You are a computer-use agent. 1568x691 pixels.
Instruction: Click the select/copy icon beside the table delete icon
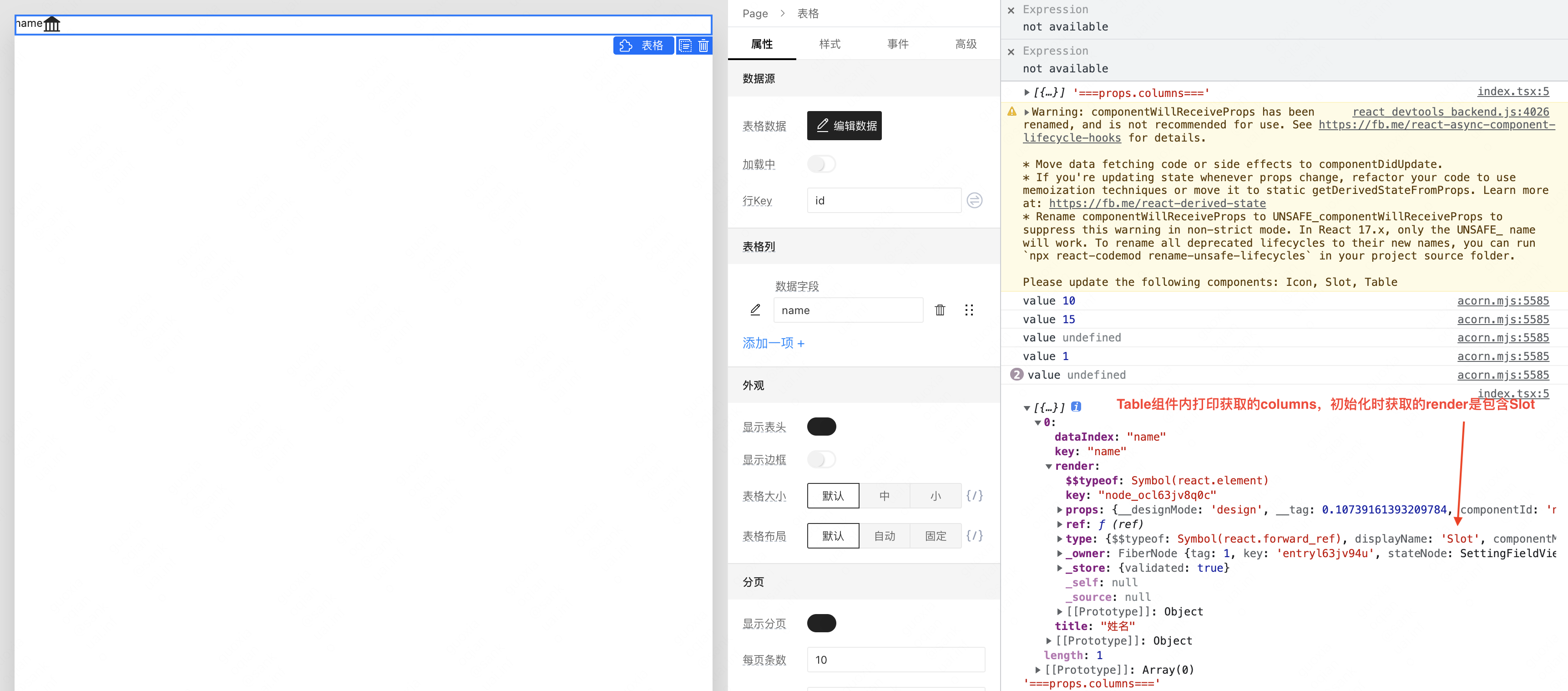685,45
